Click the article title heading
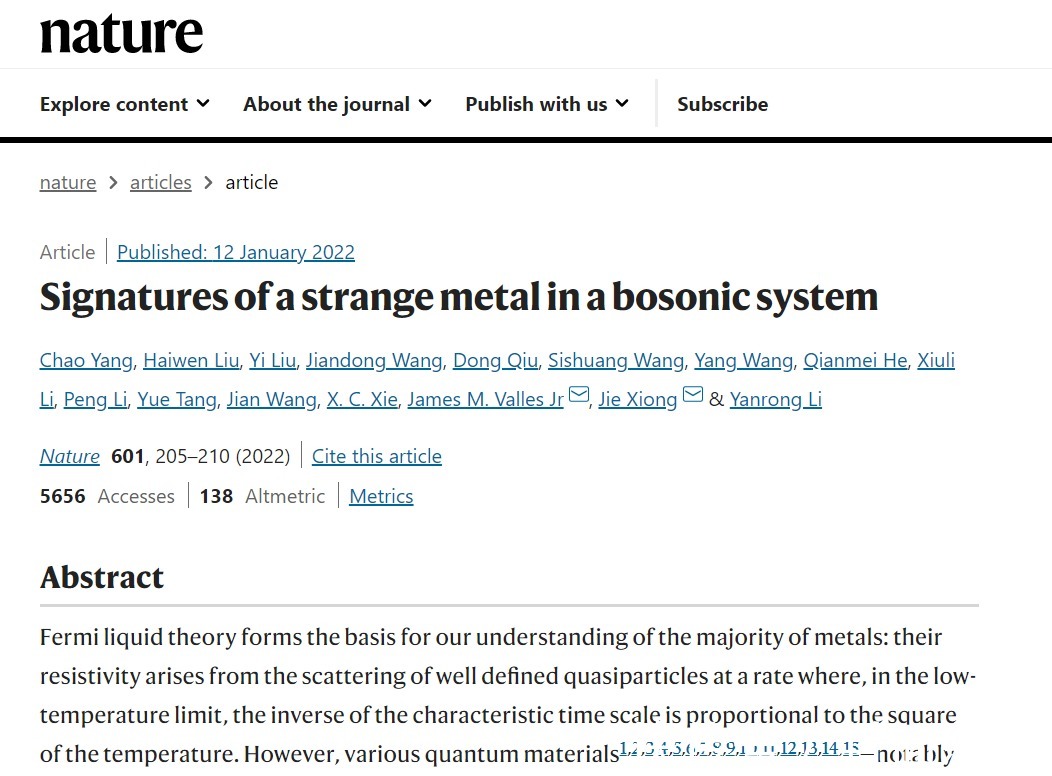Viewport: 1052px width, 776px height. pyautogui.click(x=459, y=297)
